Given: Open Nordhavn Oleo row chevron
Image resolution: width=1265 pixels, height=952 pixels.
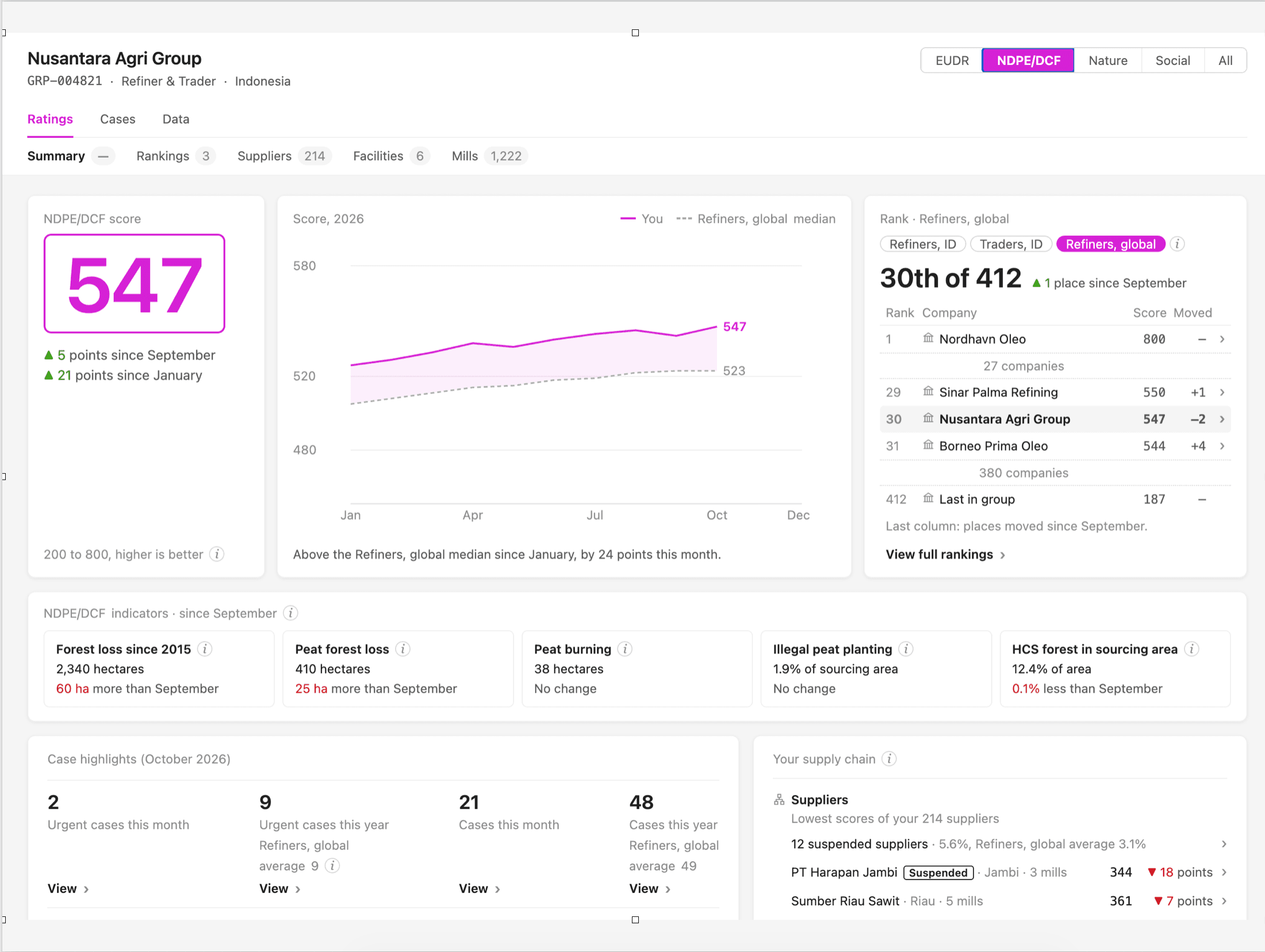Looking at the screenshot, I should [1222, 339].
